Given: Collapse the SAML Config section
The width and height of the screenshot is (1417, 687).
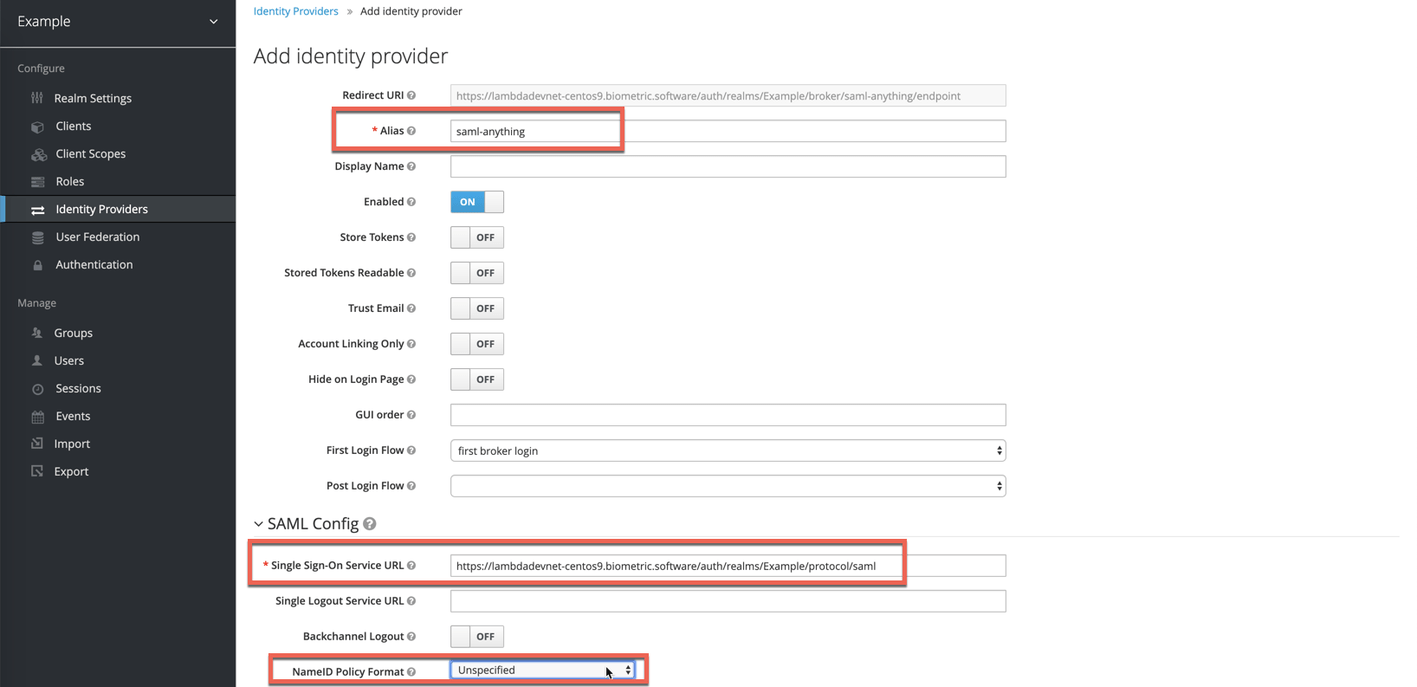Looking at the screenshot, I should 257,523.
